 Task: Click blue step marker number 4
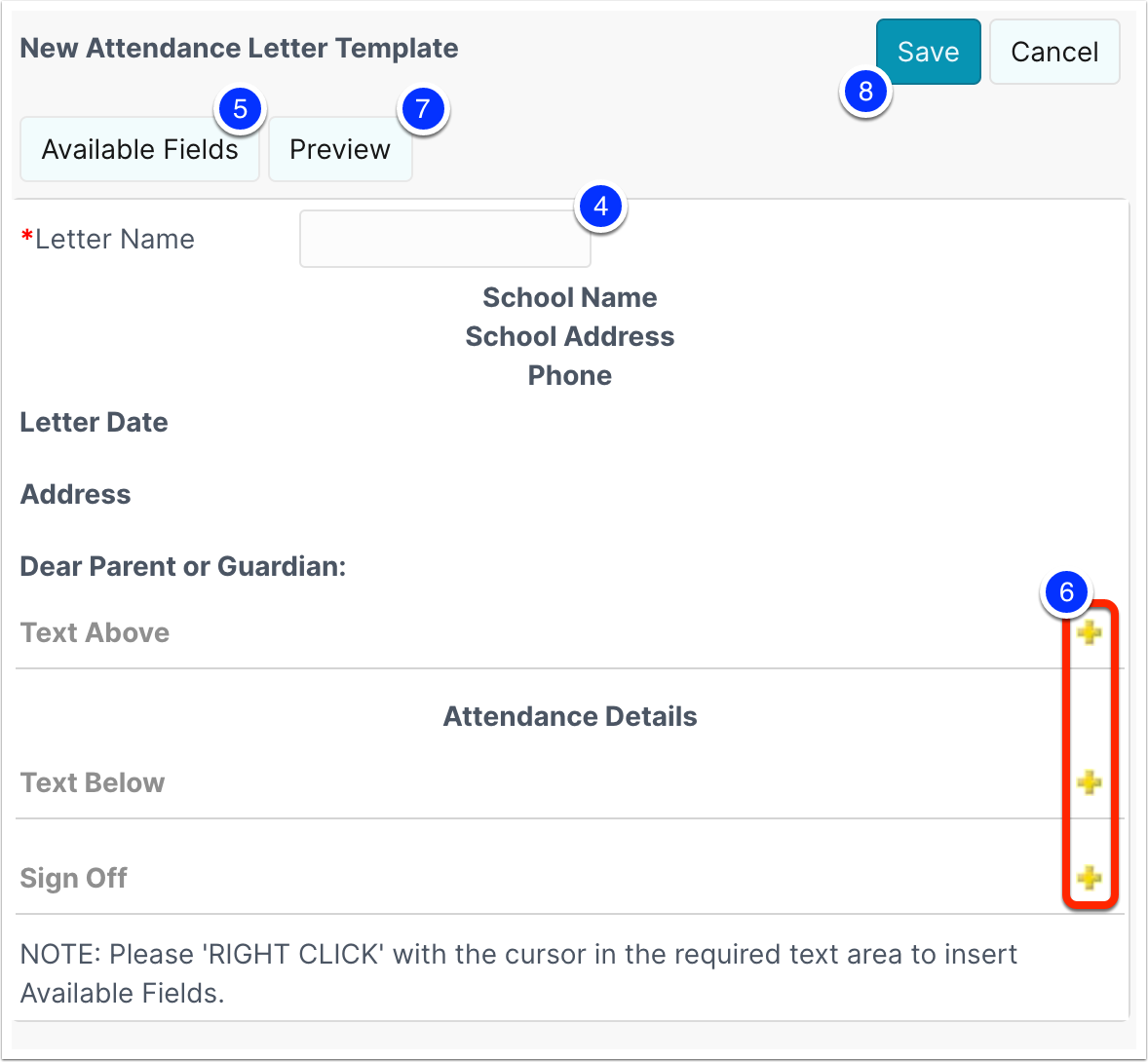pos(600,207)
